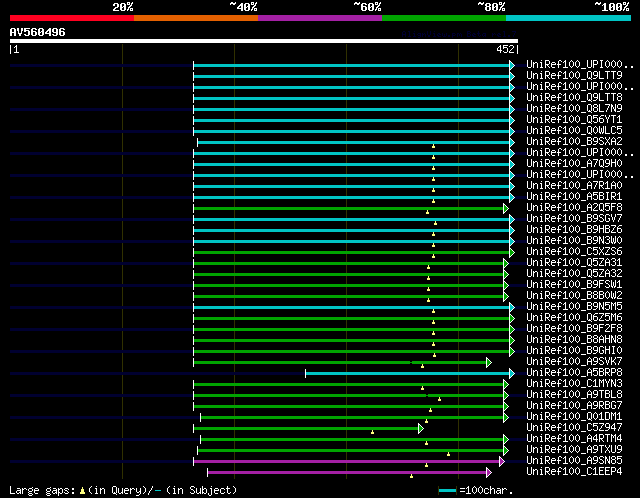Select the UniRef100_A9RBG7 label
Screen dimensions: 640x498
point(574,406)
